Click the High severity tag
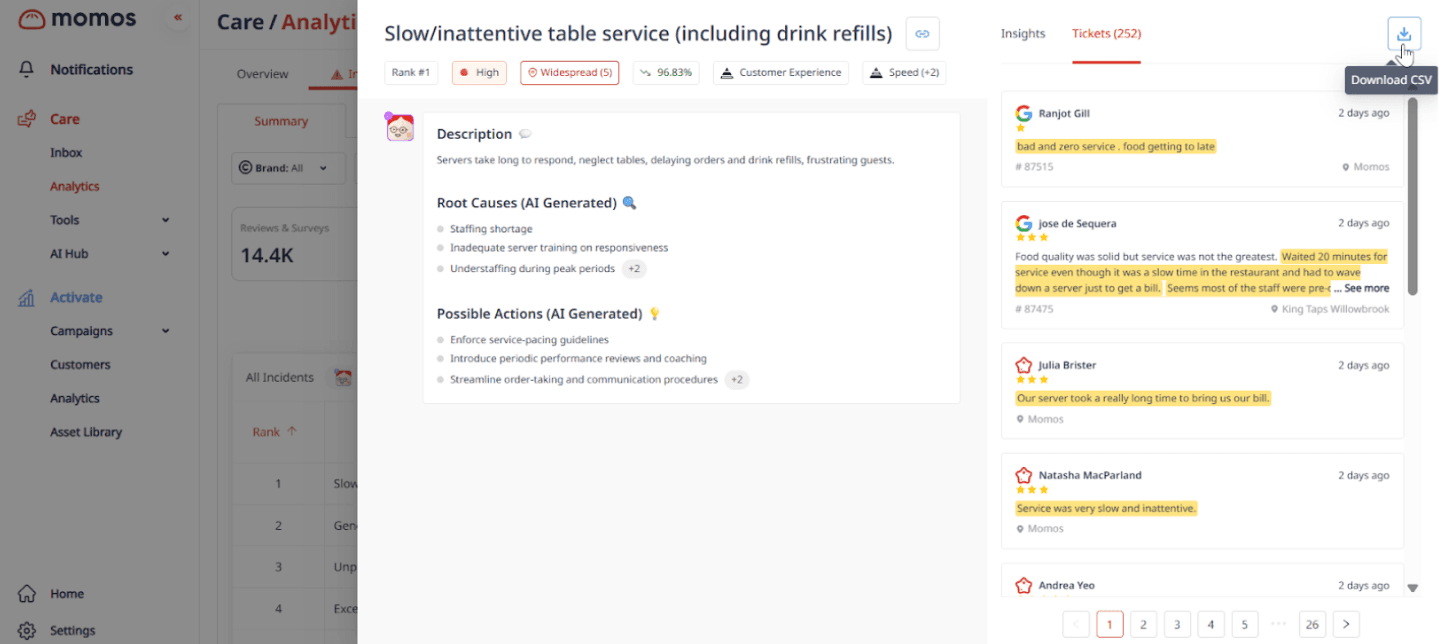This screenshot has width=1448, height=644. click(479, 73)
